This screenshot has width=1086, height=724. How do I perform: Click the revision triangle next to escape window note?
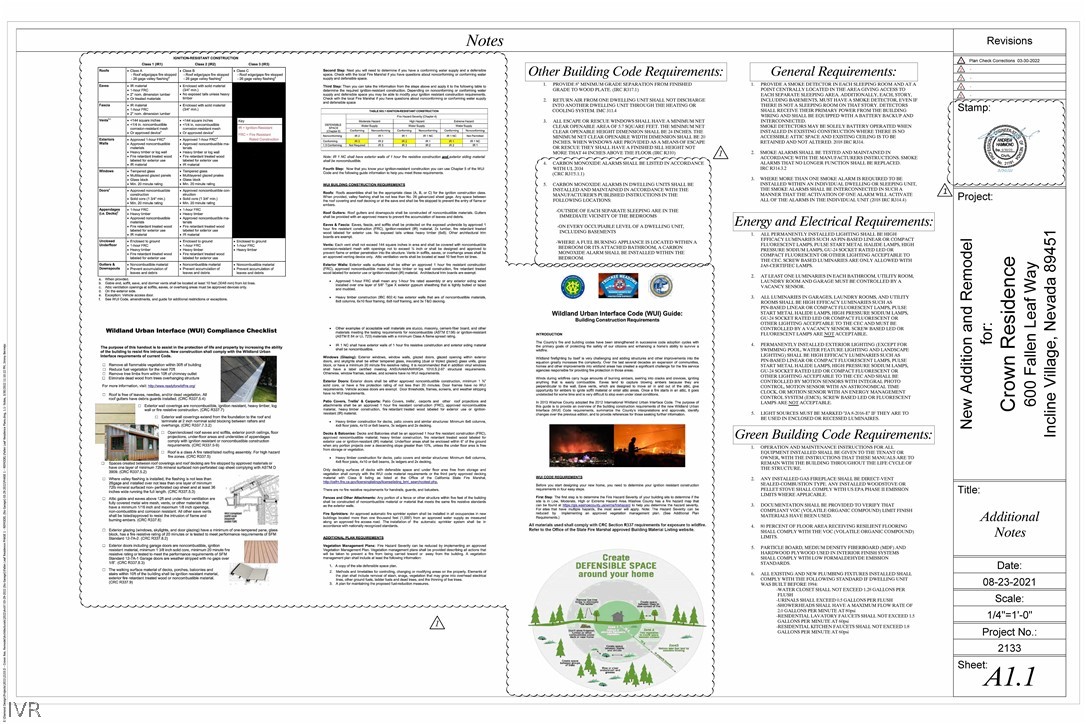coord(720,152)
